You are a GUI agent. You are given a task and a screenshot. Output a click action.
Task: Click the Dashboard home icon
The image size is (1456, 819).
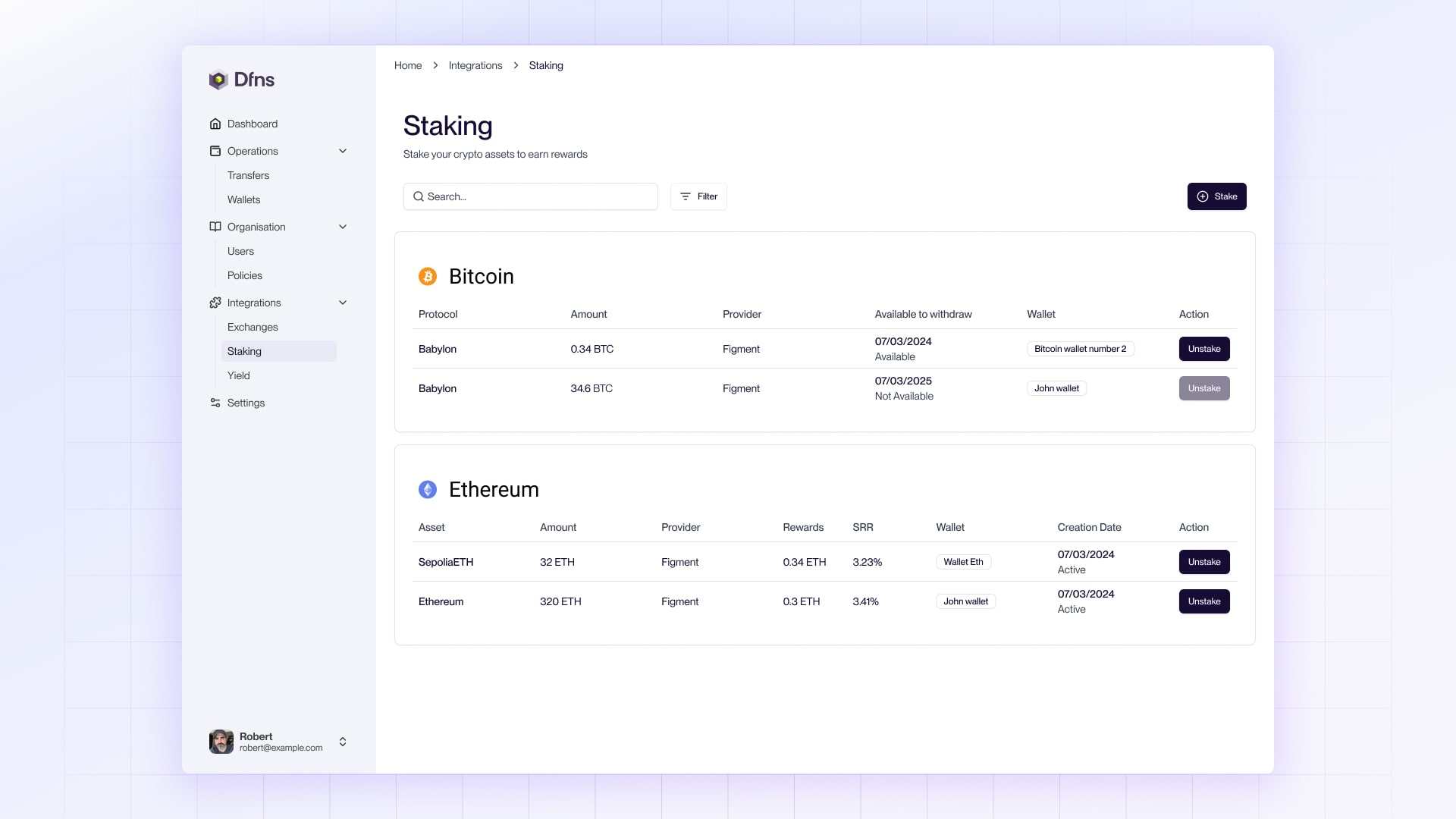[215, 124]
